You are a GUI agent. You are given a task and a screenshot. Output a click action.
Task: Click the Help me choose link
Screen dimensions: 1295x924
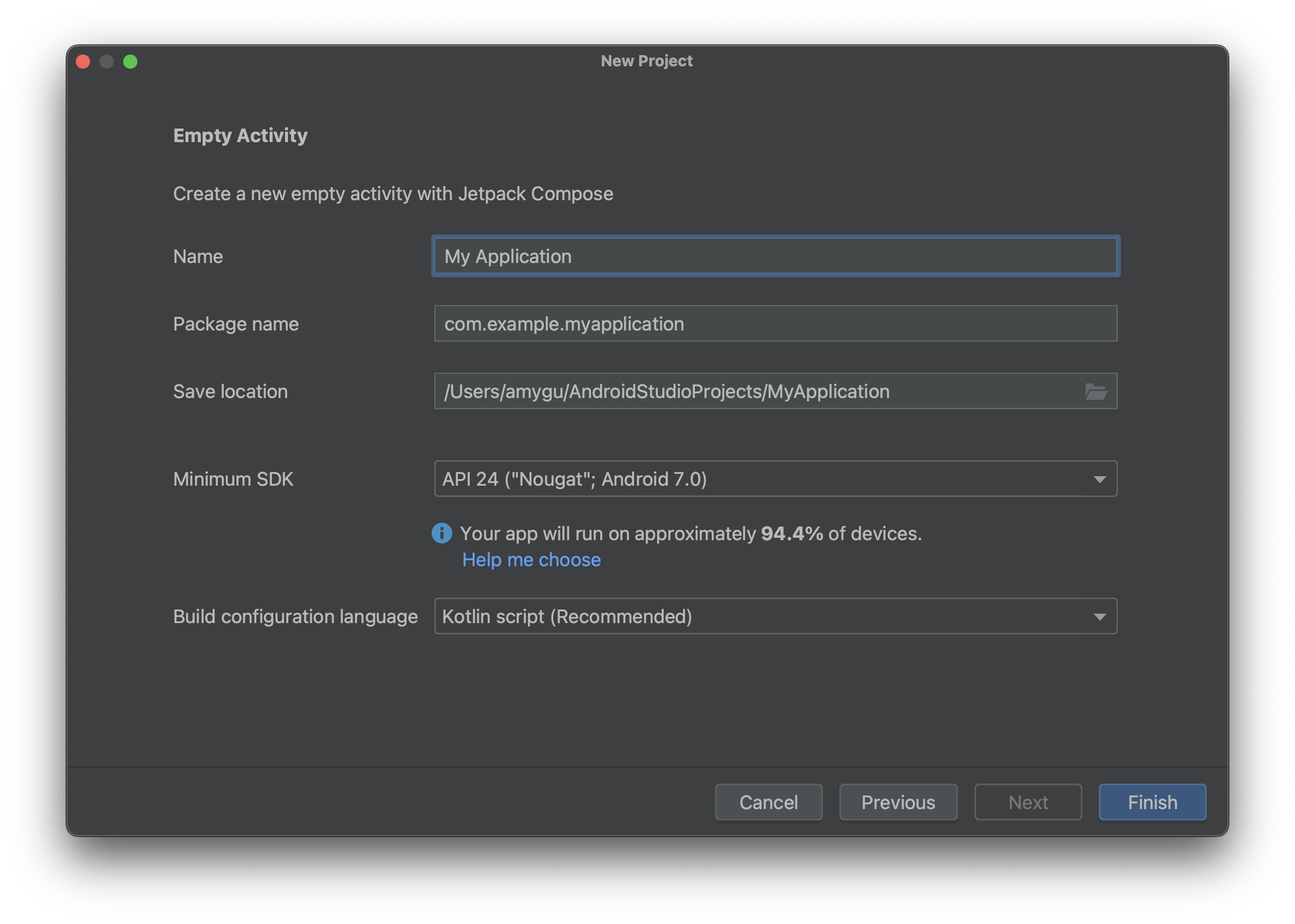(530, 559)
